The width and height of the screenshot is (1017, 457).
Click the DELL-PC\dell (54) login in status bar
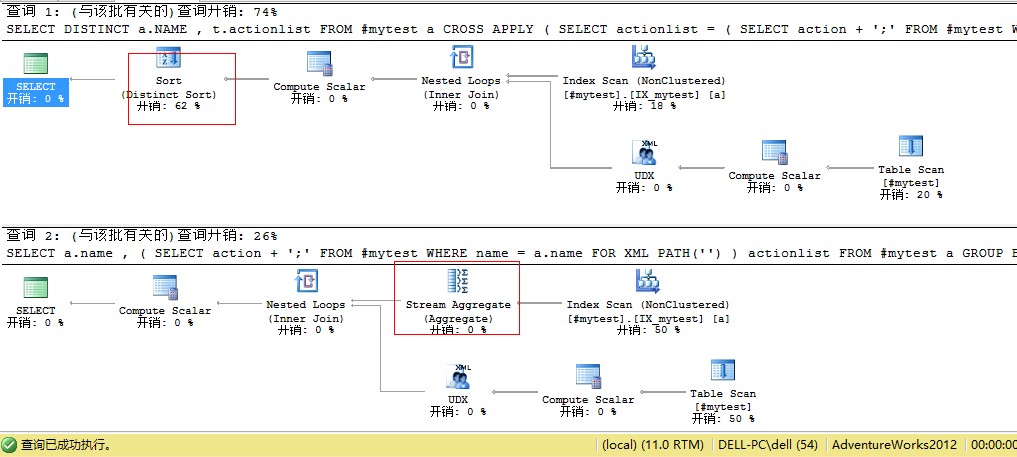click(770, 445)
